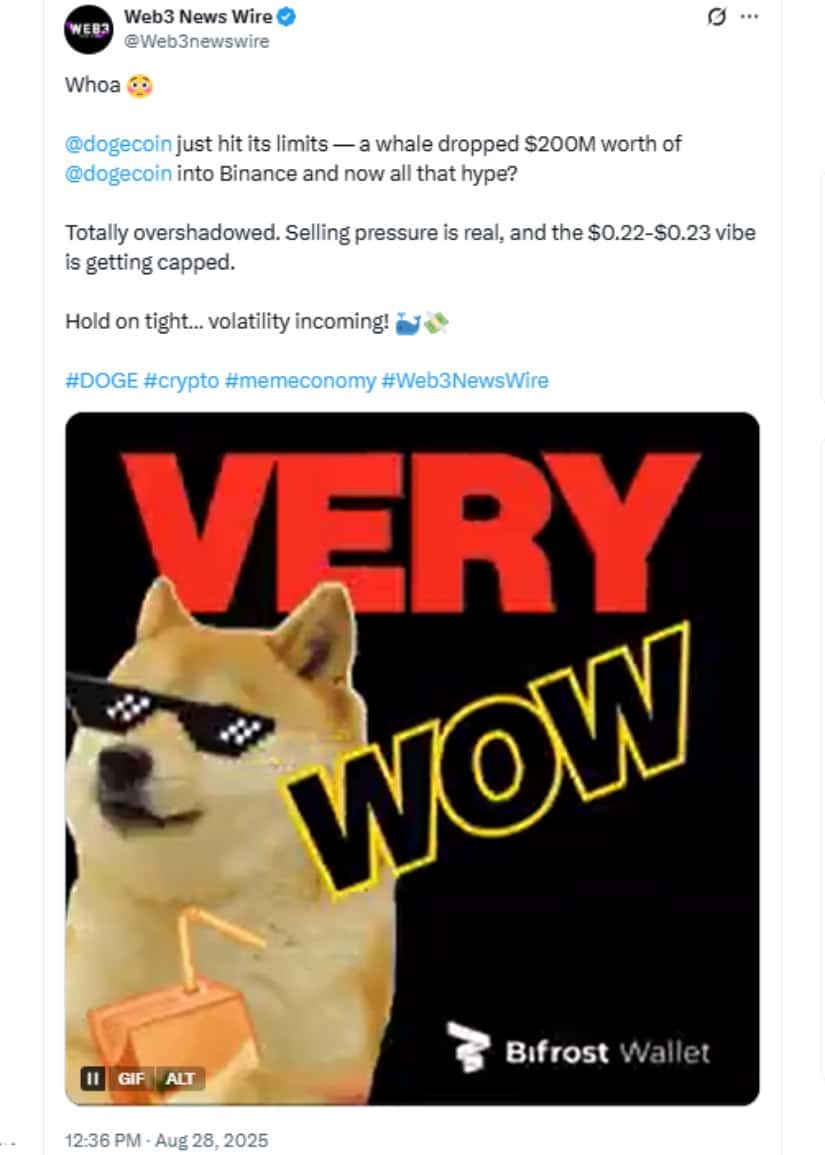Open the first @dogecoin mention
The image size is (825, 1155).
119,144
